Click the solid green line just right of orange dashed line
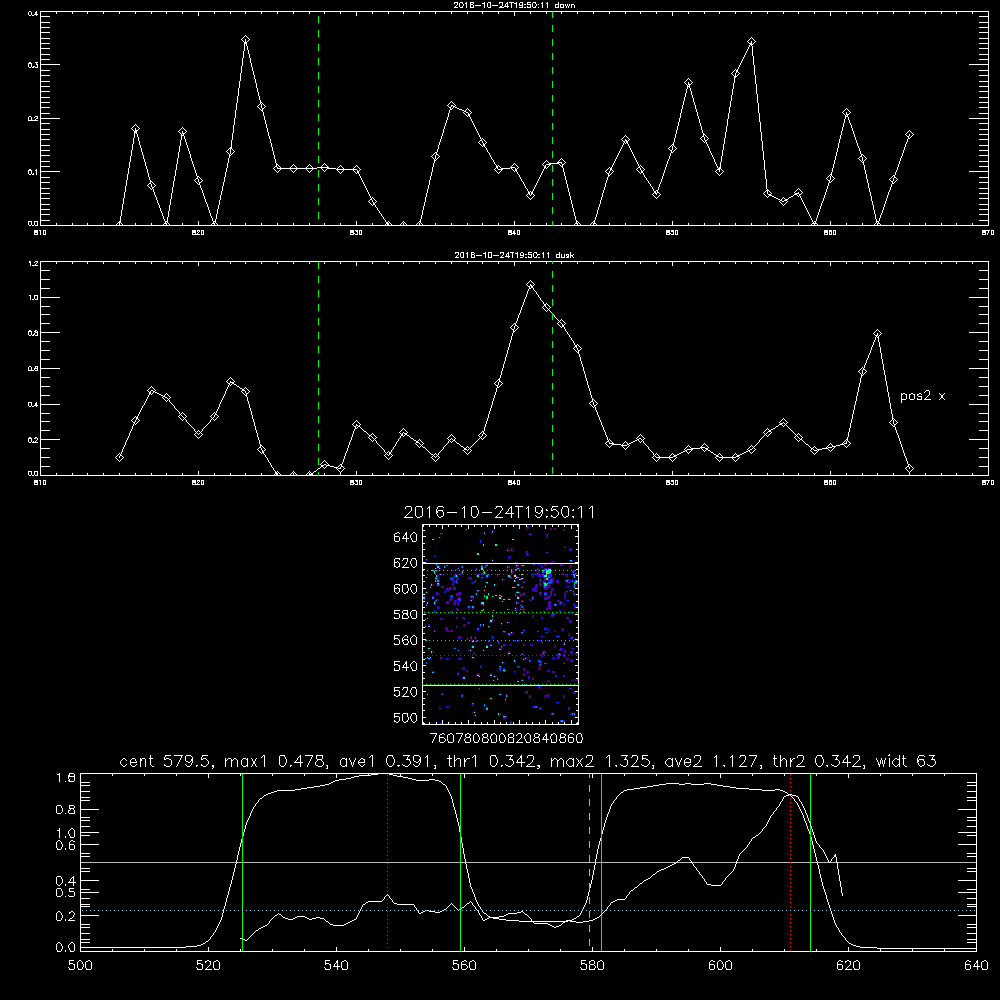This screenshot has width=1000, height=1000. [601, 861]
